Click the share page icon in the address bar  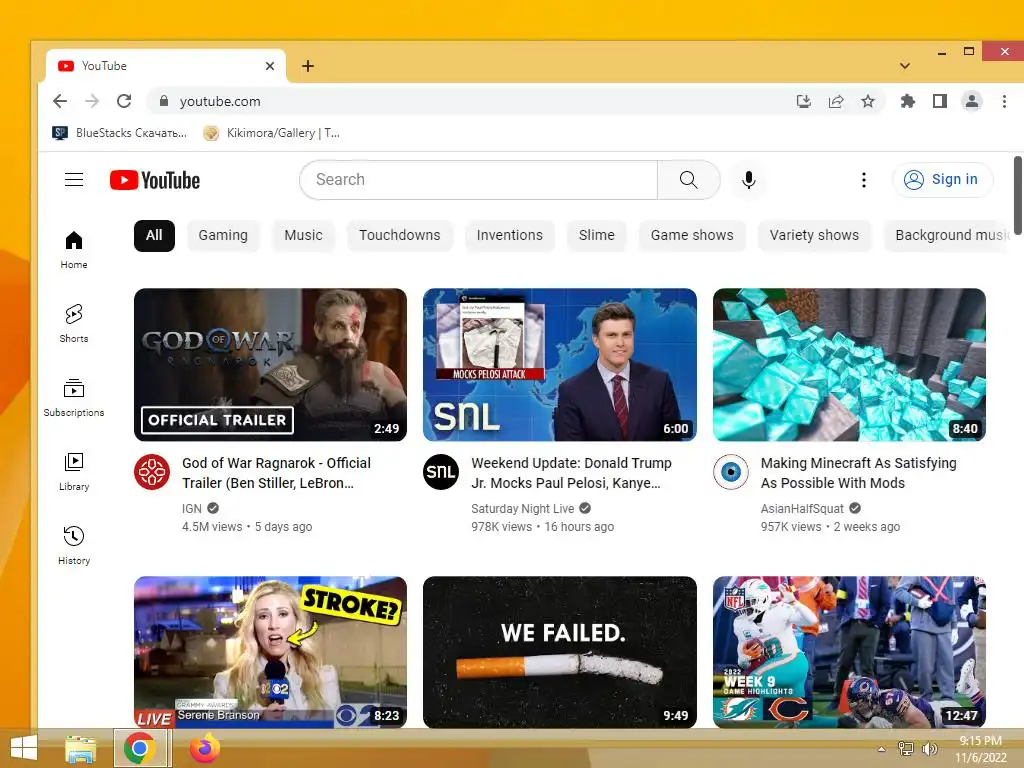click(x=836, y=101)
